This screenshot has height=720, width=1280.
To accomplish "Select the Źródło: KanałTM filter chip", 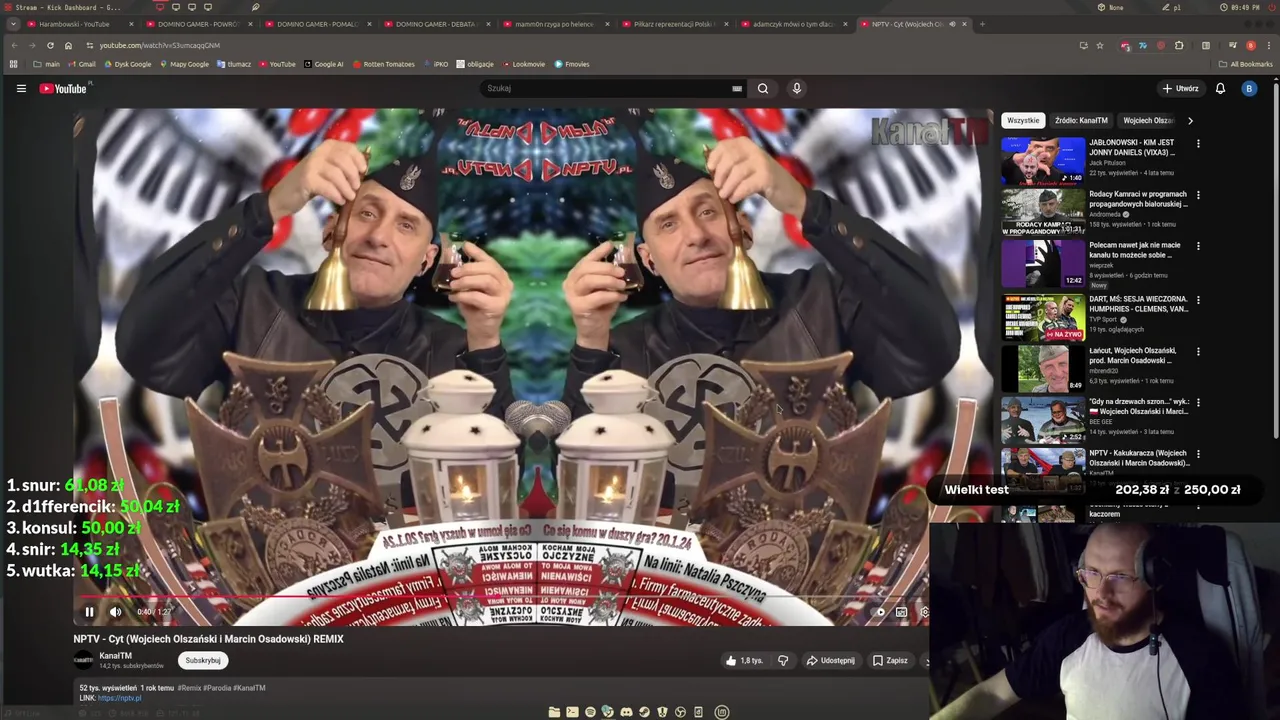I will (x=1081, y=120).
